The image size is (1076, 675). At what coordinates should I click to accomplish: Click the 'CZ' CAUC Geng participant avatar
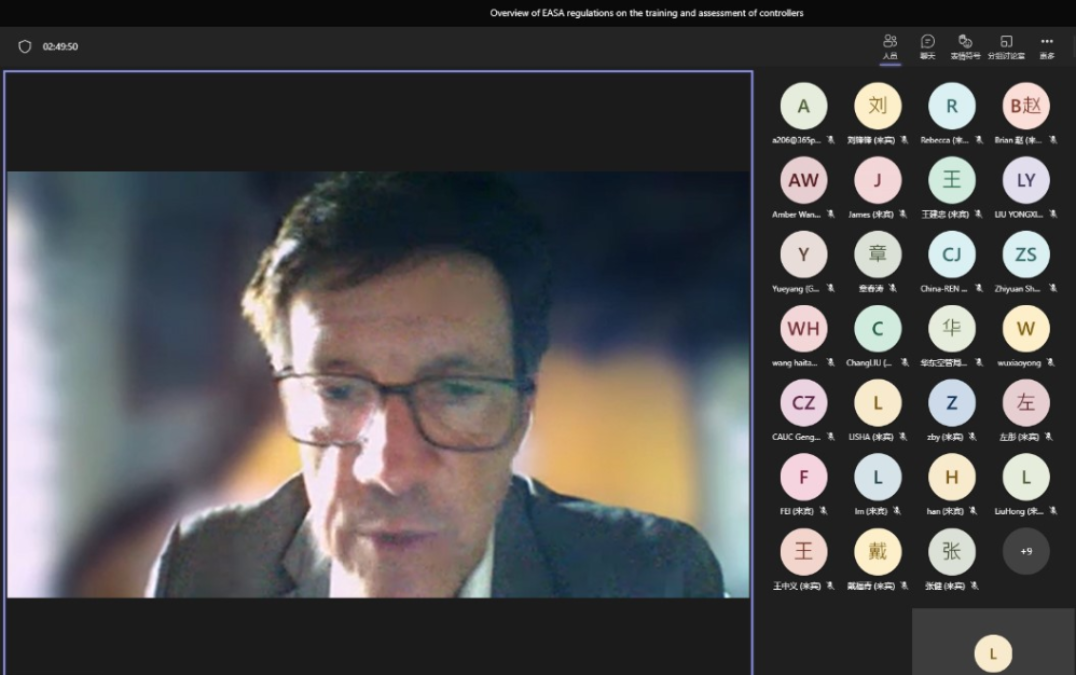pos(803,403)
